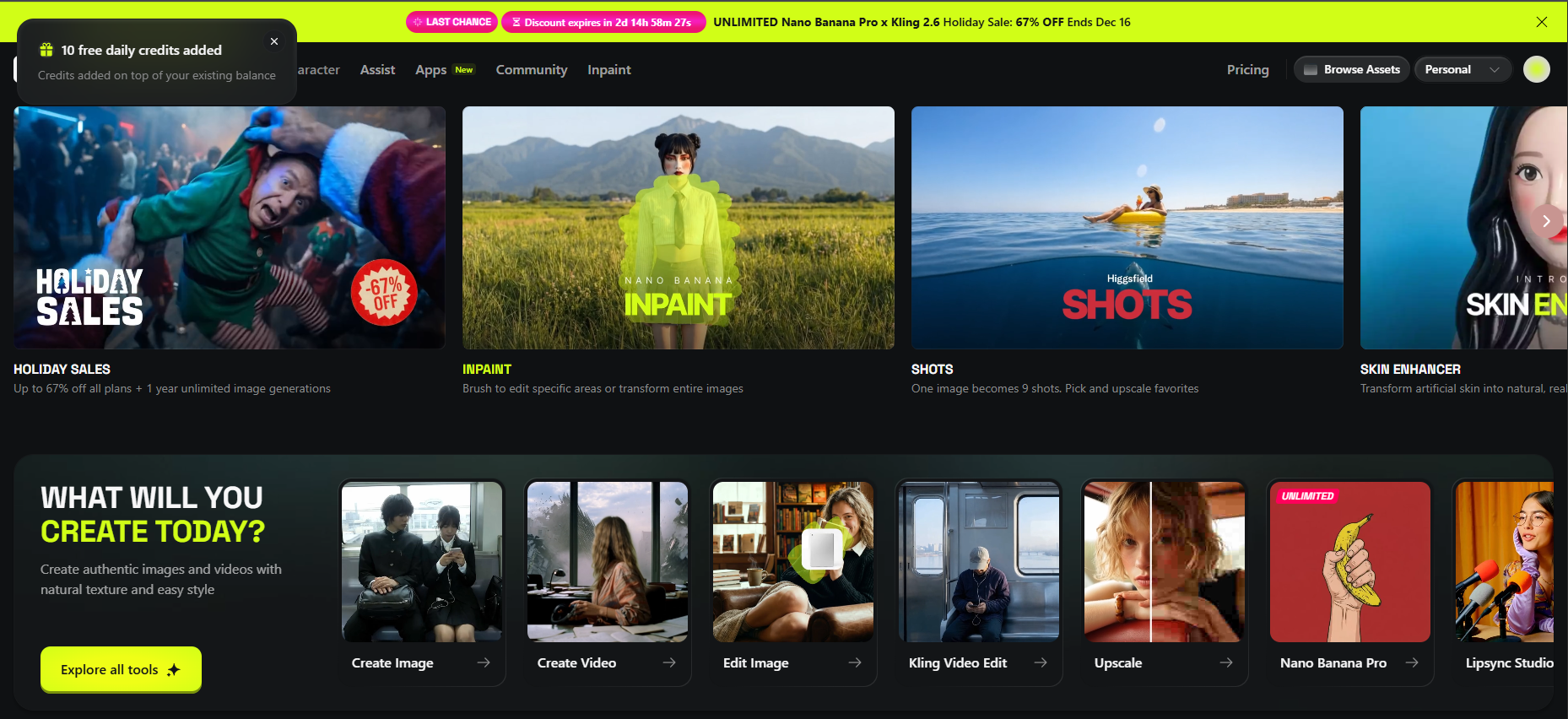The height and width of the screenshot is (719, 1568).
Task: Click the Browse Assets button
Action: click(x=1351, y=69)
